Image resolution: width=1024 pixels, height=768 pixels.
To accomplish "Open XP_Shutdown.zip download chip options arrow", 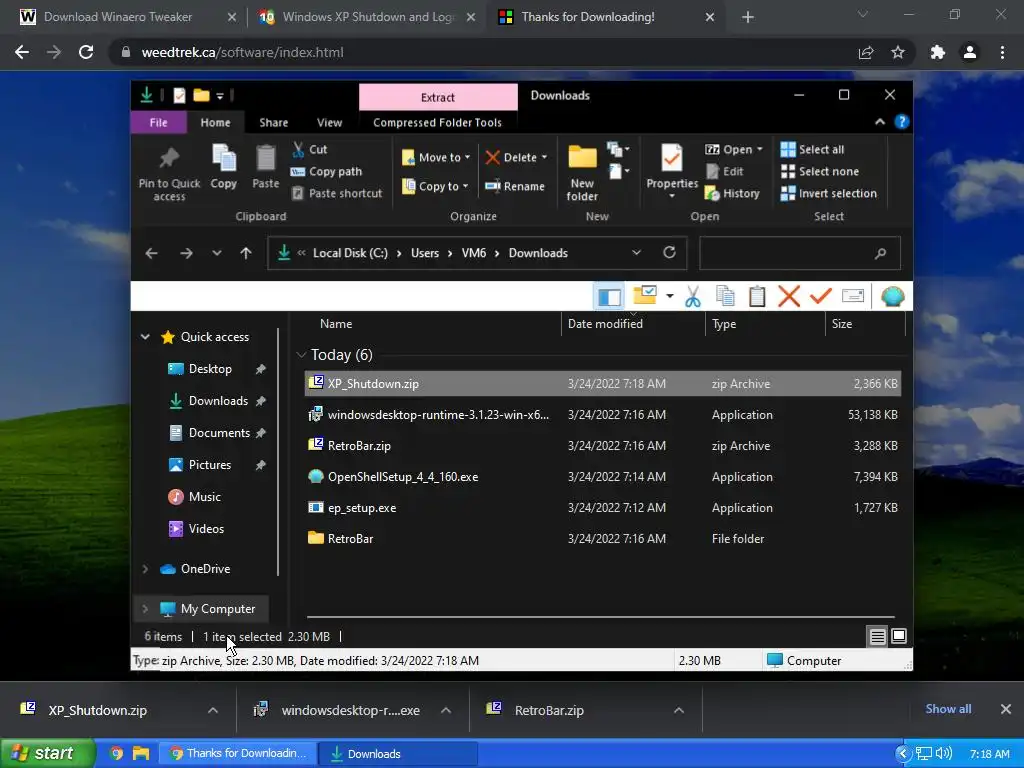I will [213, 710].
